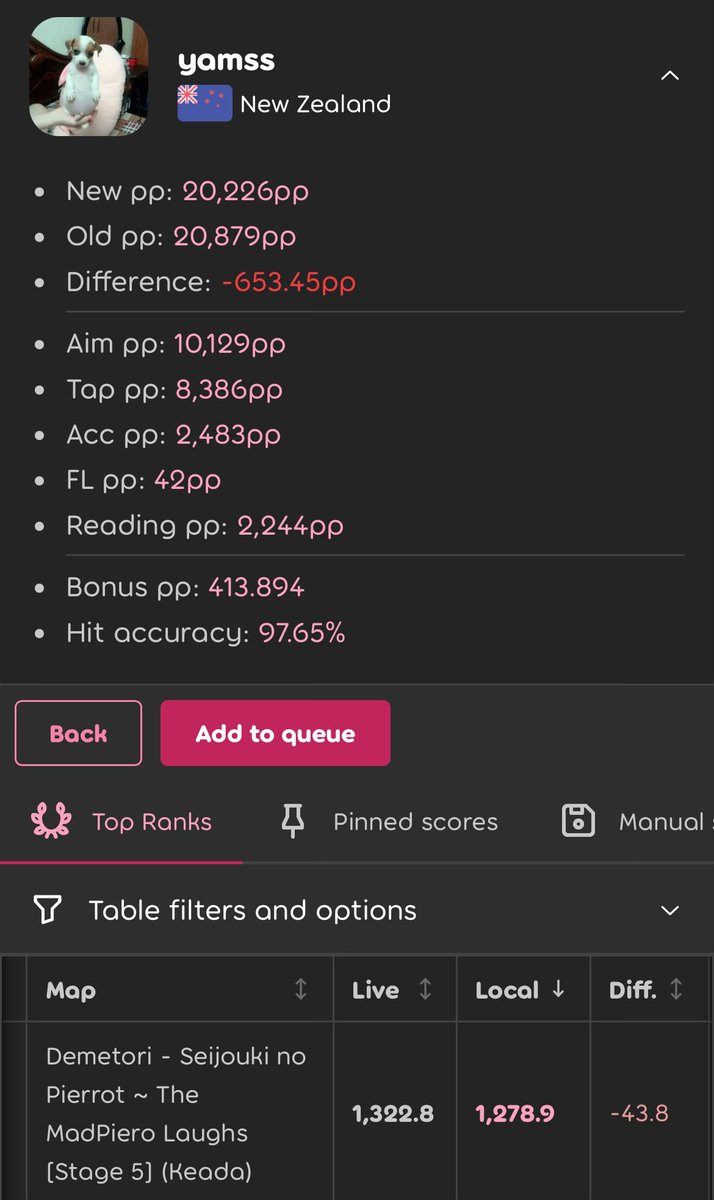Click the Back button

78,733
